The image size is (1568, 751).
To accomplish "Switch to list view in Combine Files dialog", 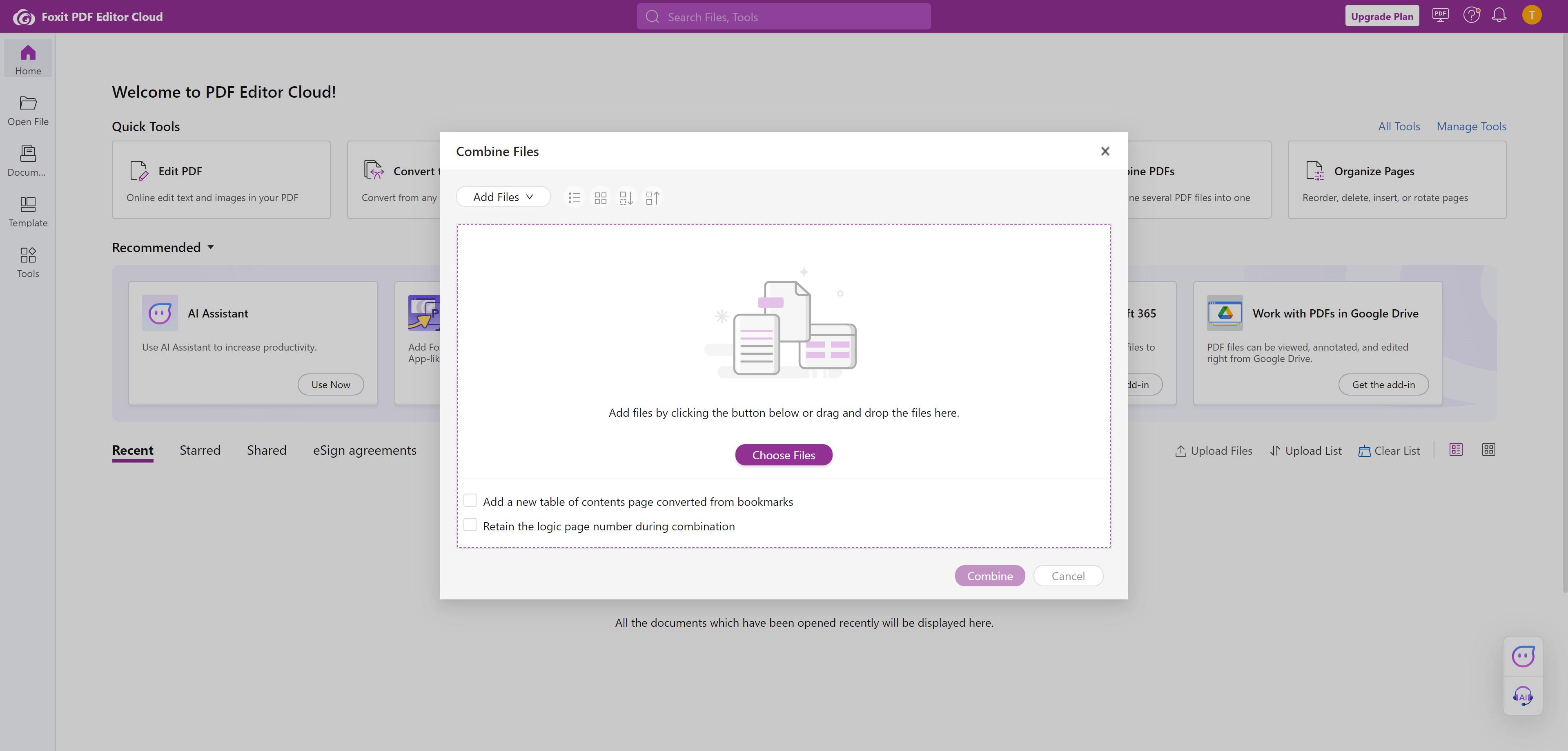I will [x=574, y=197].
